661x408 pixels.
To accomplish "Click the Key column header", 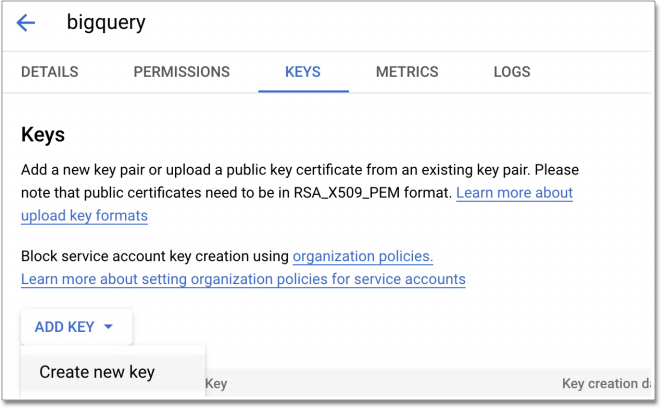I will click(x=216, y=383).
